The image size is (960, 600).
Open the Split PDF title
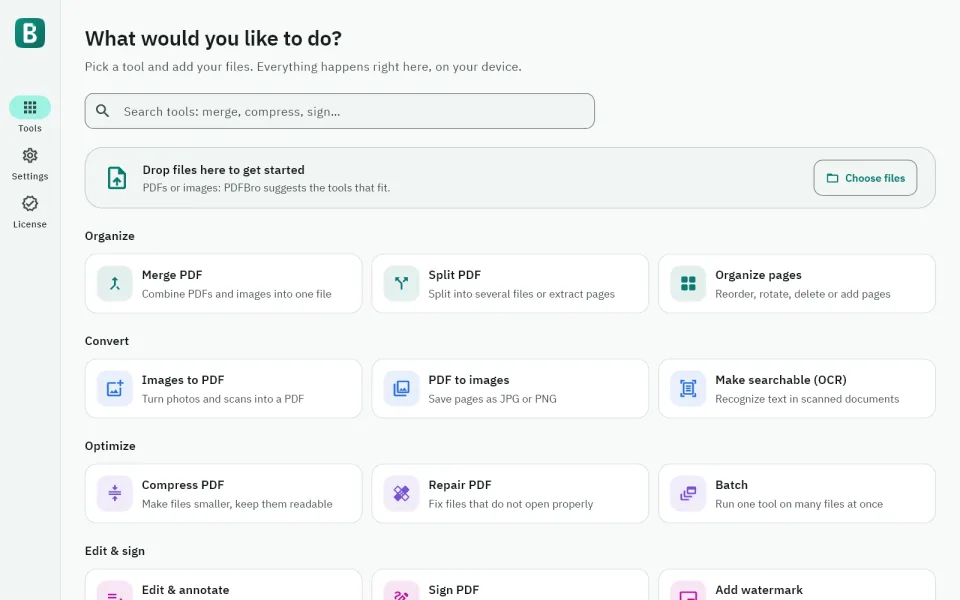coord(455,275)
